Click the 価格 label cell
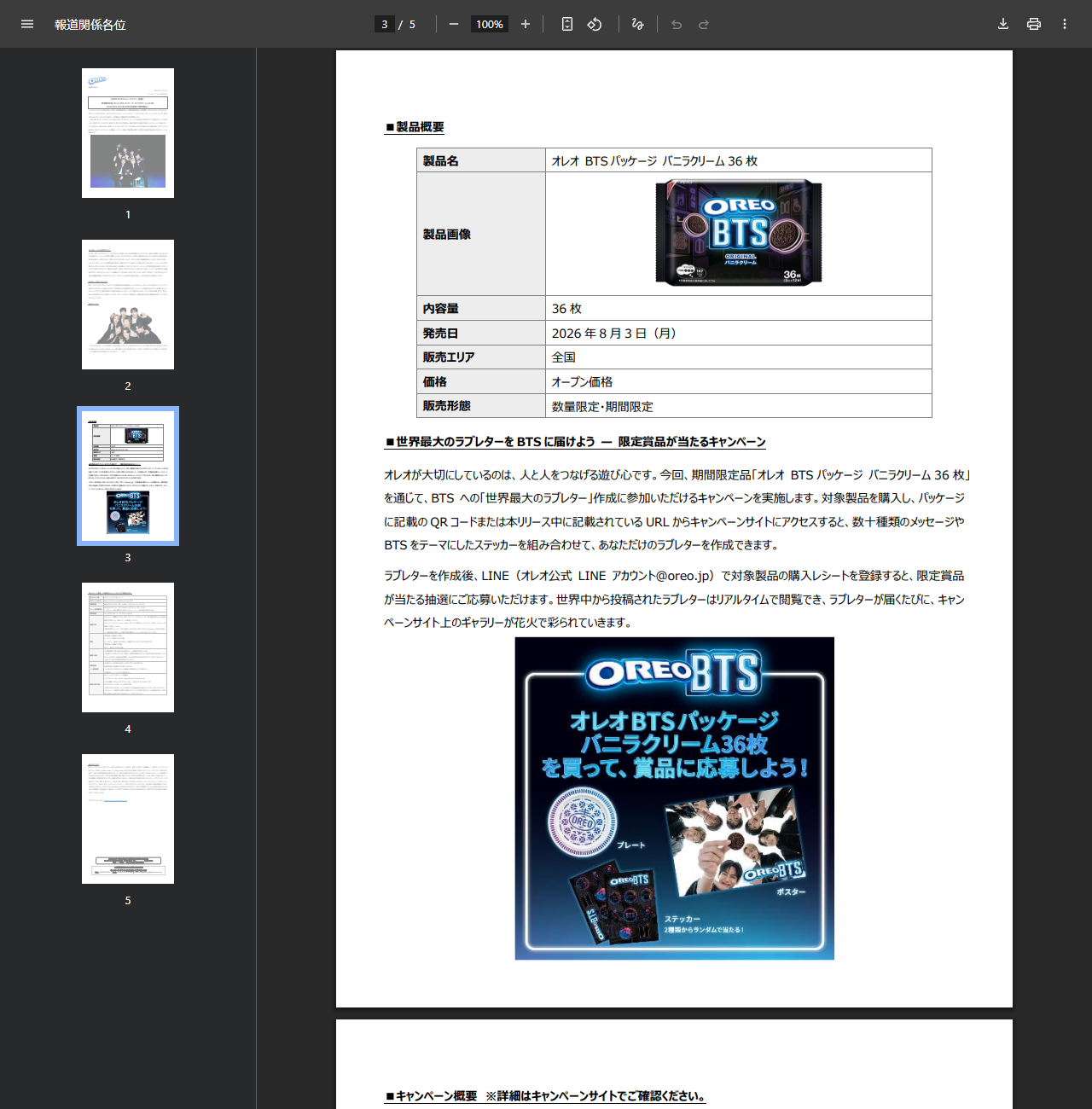 [x=481, y=381]
